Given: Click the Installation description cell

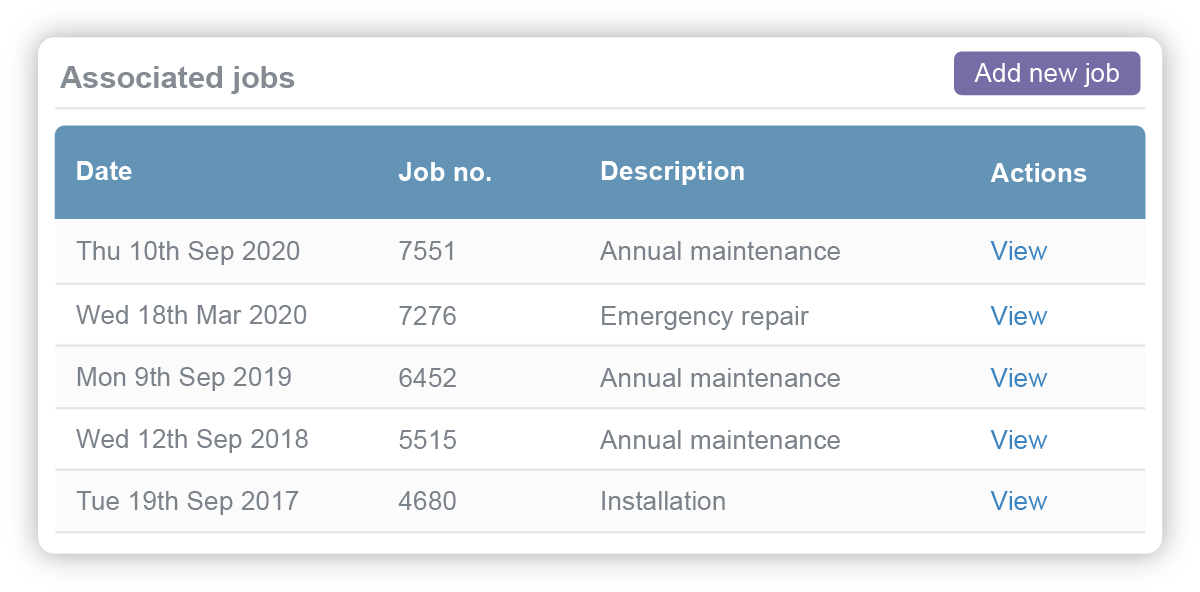Looking at the screenshot, I should pyautogui.click(x=662, y=501).
